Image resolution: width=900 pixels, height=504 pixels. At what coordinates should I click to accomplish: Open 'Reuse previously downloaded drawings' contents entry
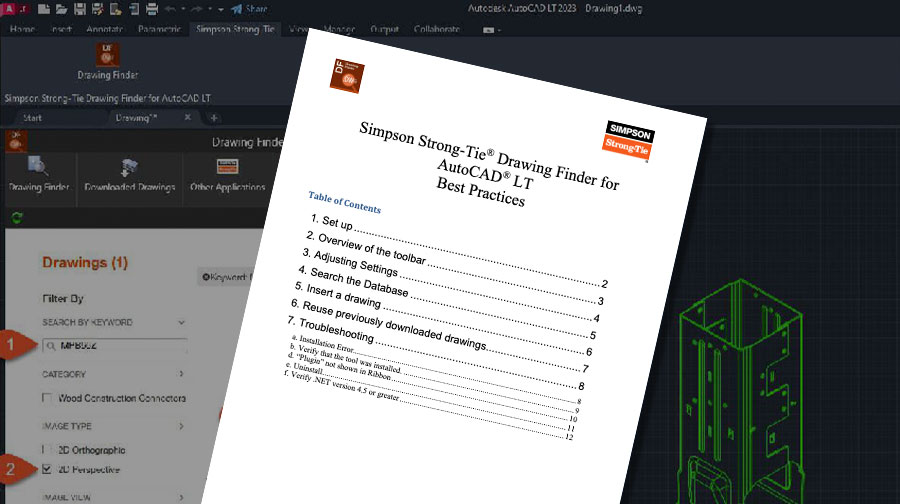(439, 336)
